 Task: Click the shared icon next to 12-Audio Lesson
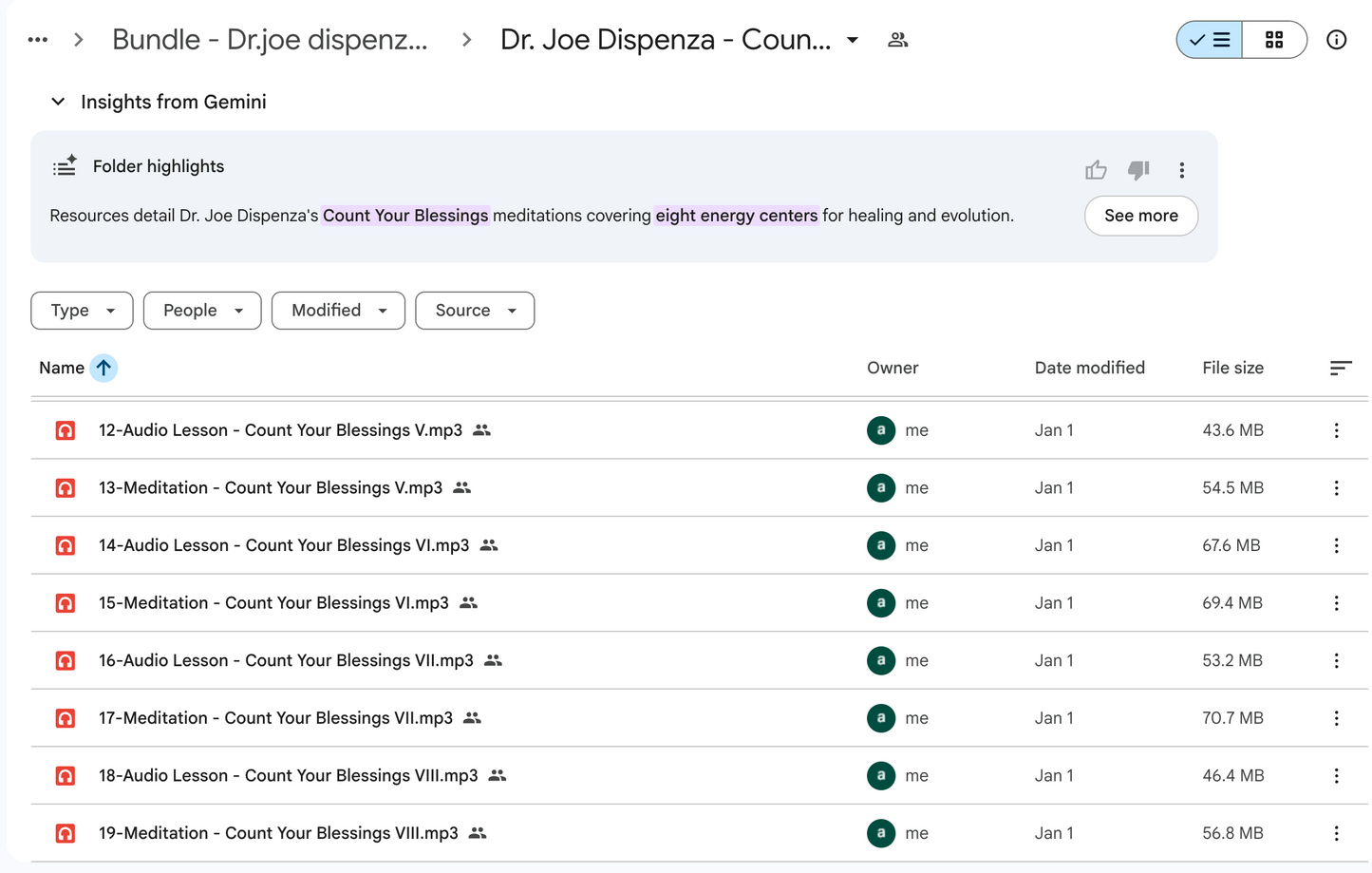point(481,430)
